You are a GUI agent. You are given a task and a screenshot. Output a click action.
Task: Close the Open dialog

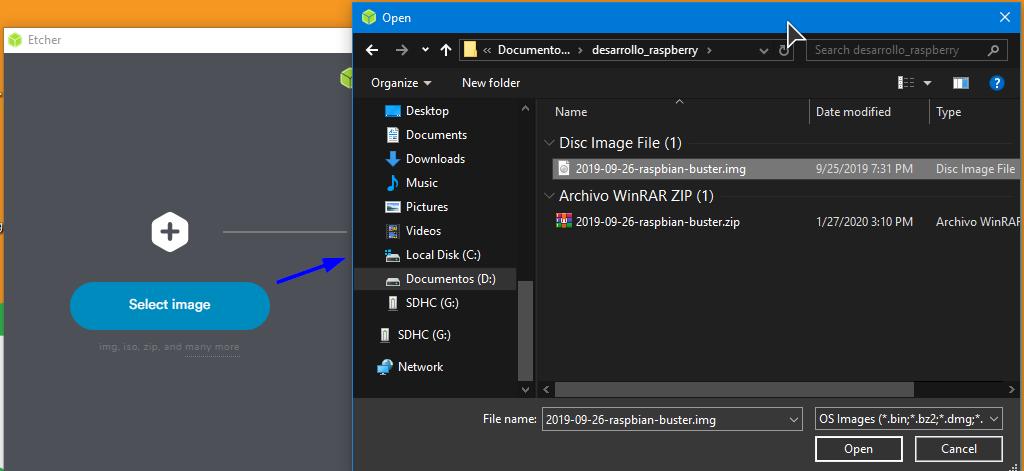click(x=1004, y=18)
